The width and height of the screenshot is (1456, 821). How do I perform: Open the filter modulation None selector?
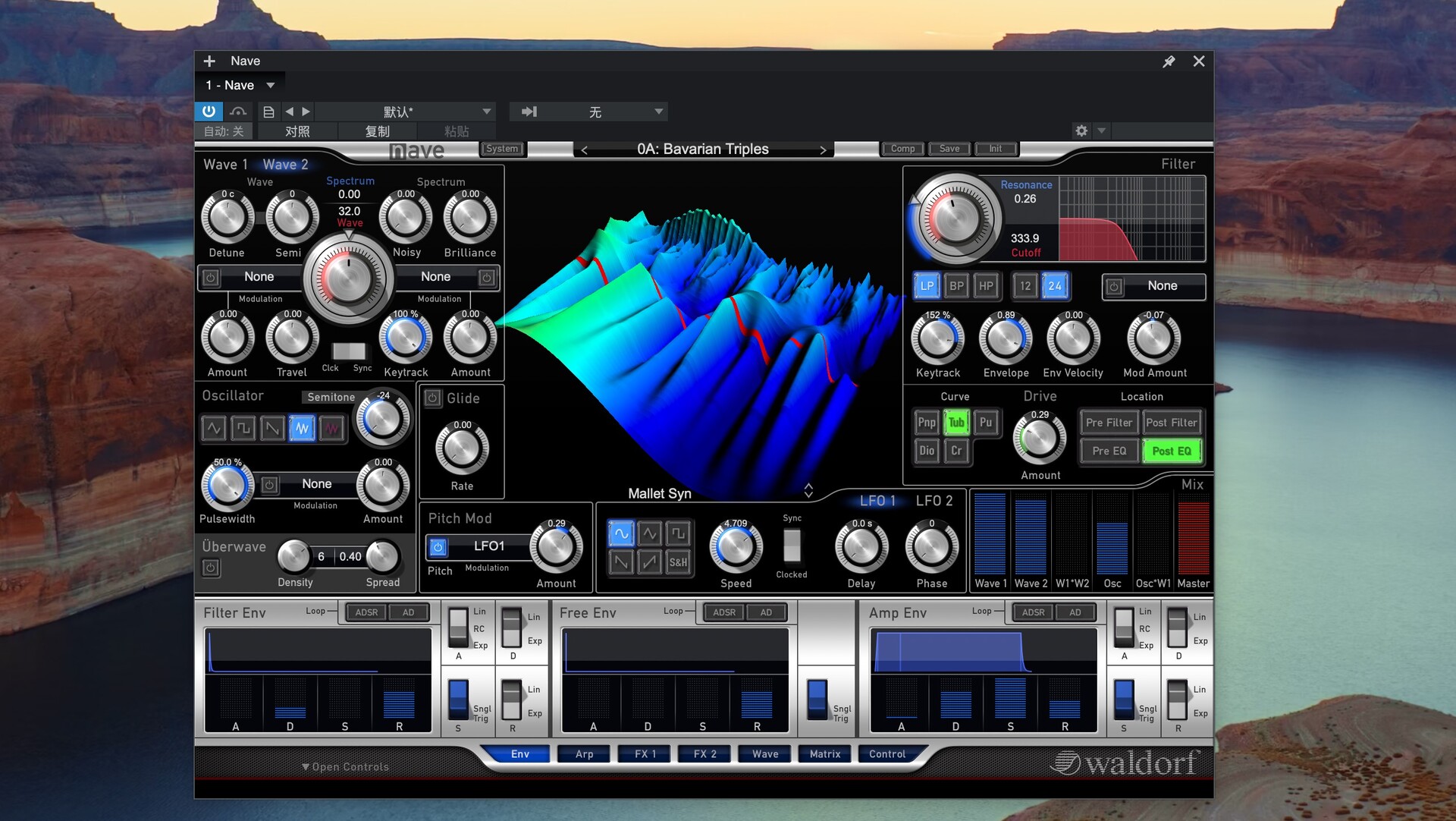(x=1162, y=286)
